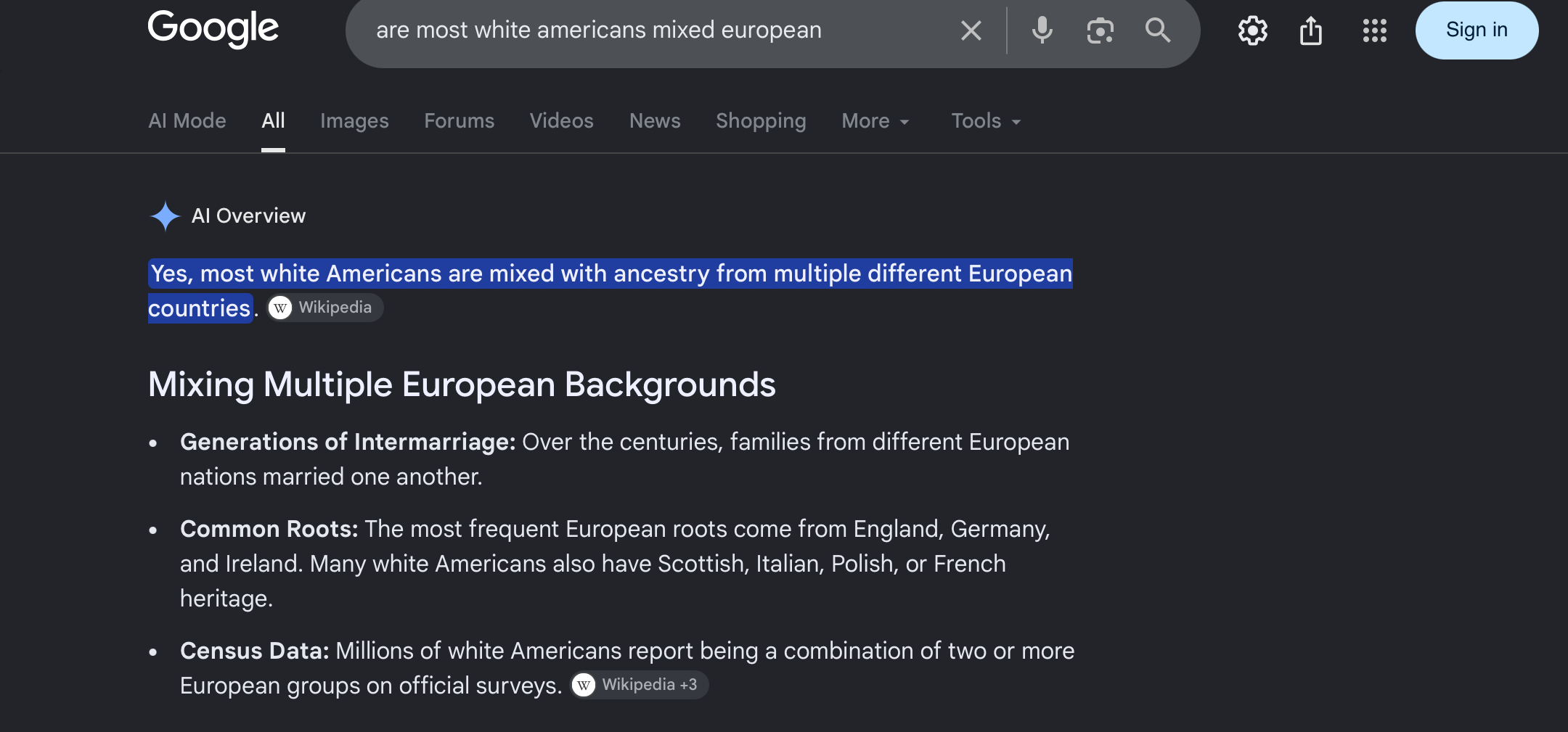Screen dimensions: 1568x732
Task: Open the 'Wikipedia +3' sources chip
Action: [x=640, y=685]
